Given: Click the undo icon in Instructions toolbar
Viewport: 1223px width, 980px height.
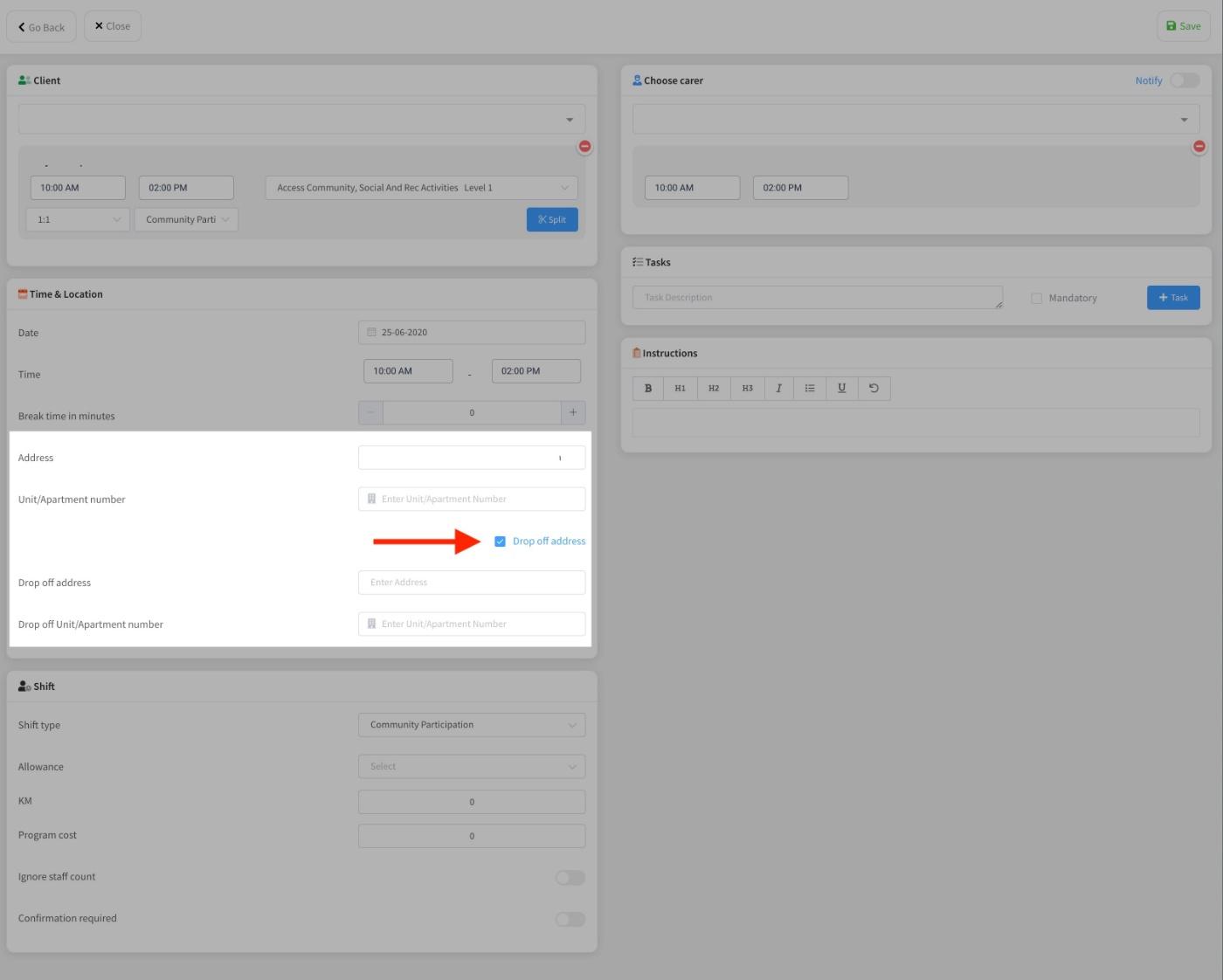Looking at the screenshot, I should (x=874, y=389).
